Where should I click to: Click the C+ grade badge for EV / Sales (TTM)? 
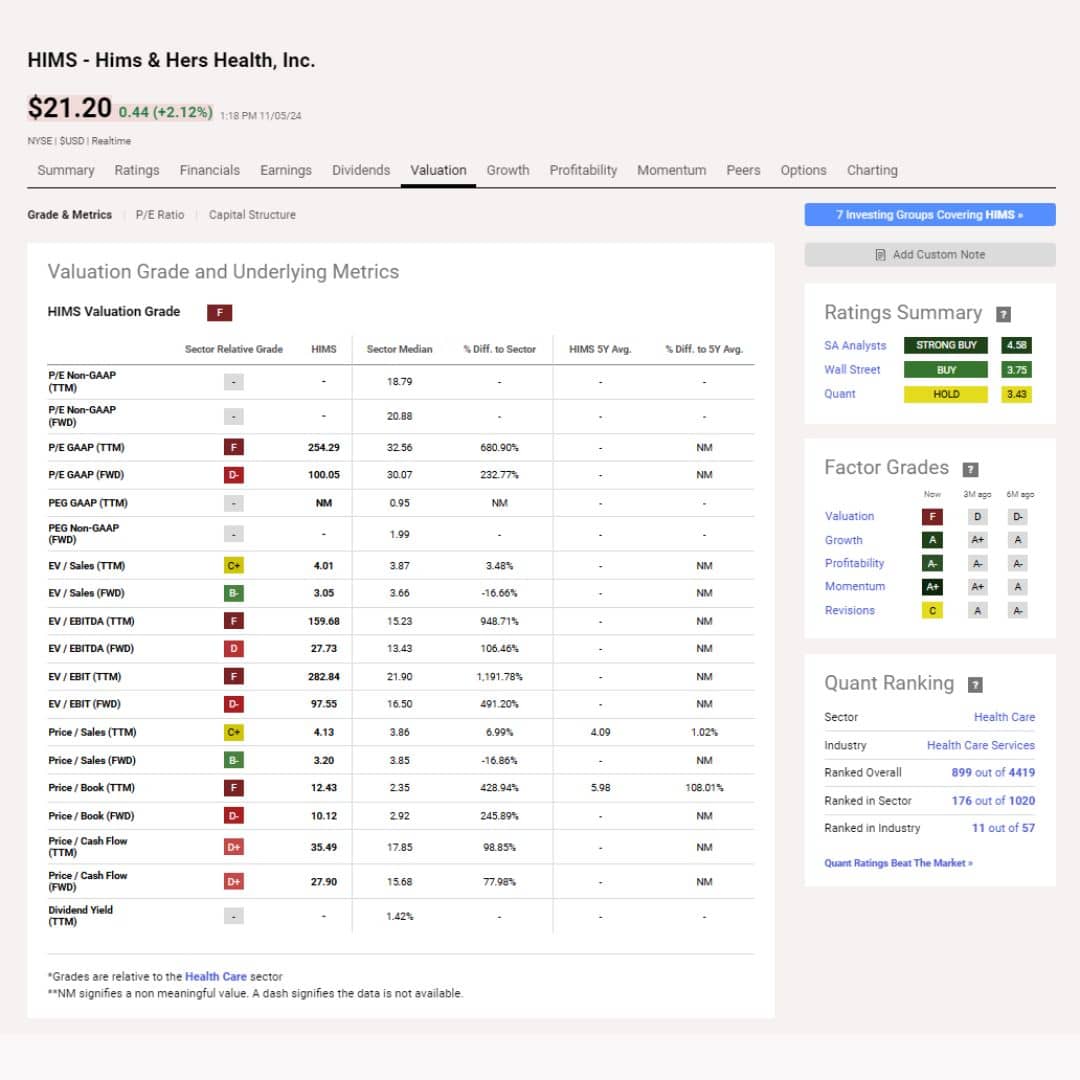[233, 565]
